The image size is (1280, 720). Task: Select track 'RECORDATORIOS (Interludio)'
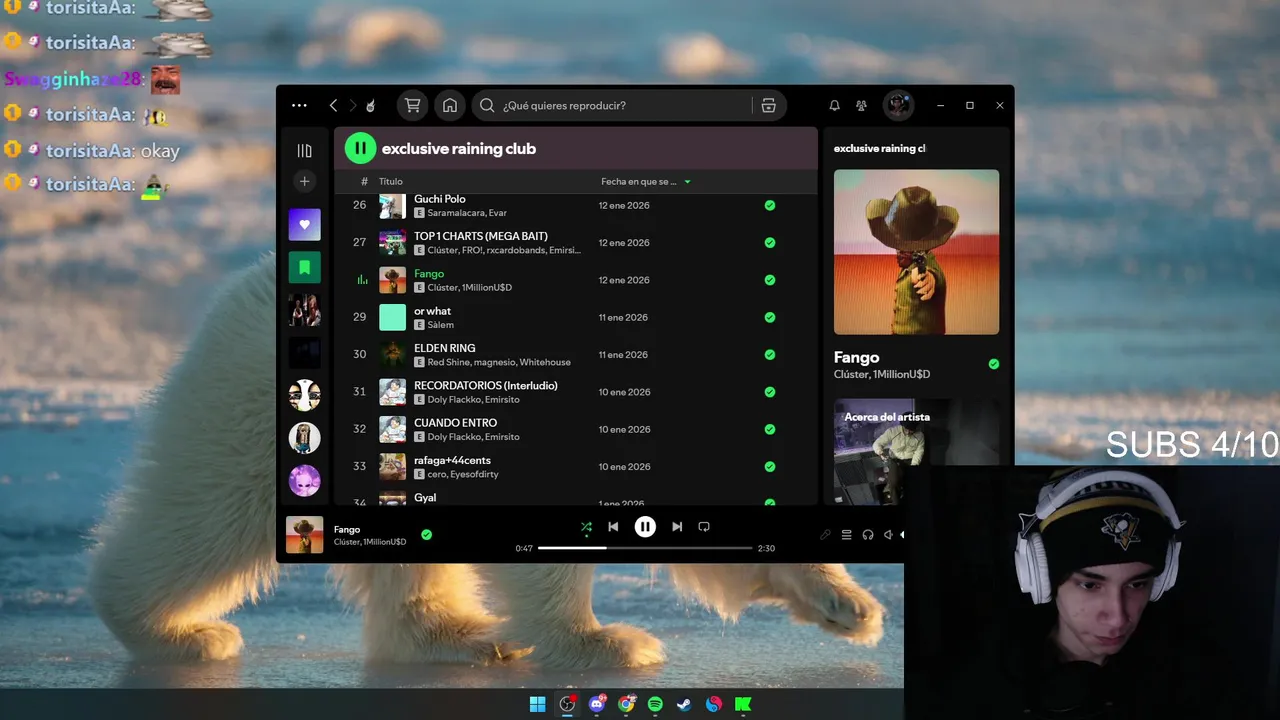tap(486, 385)
